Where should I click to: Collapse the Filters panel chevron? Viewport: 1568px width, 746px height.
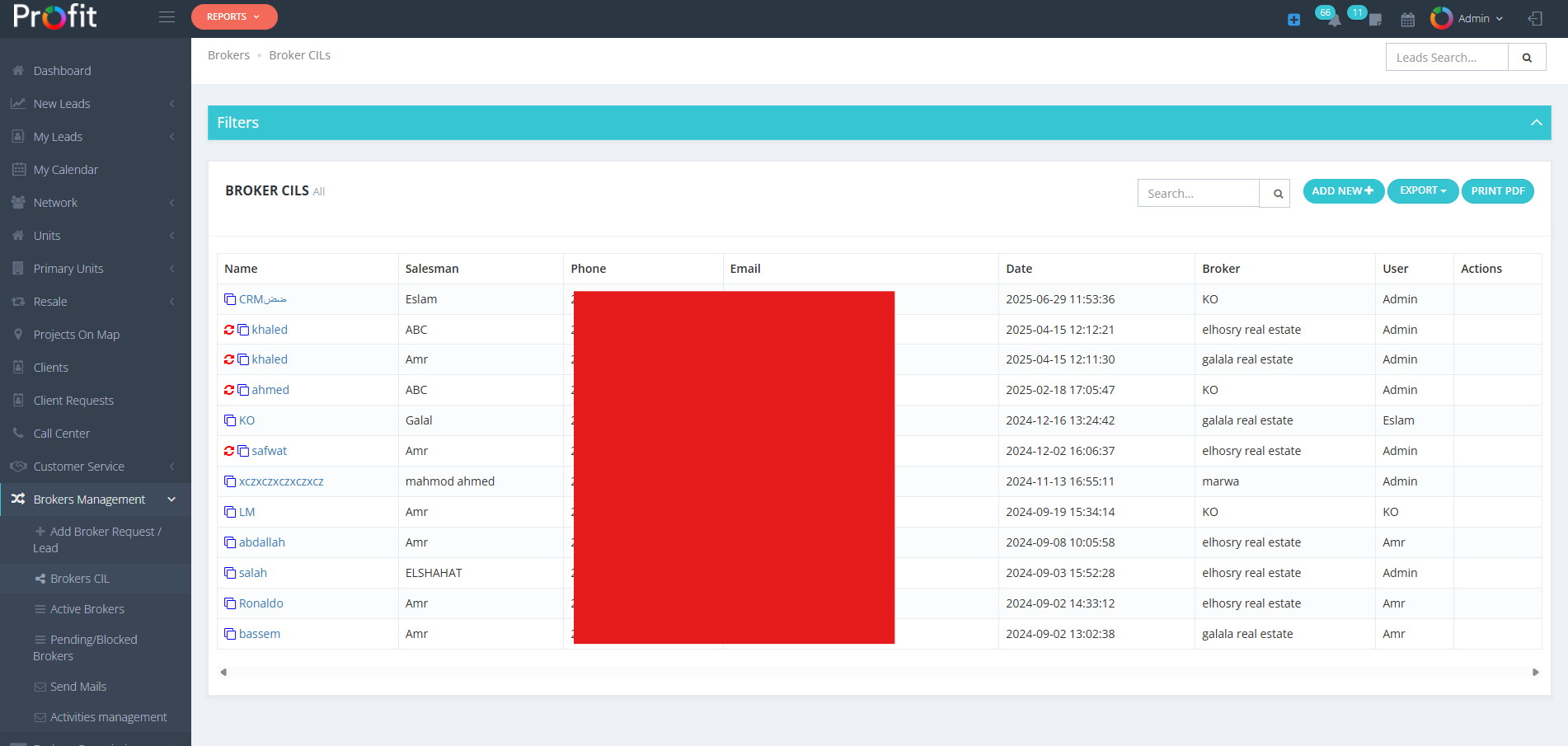(1536, 122)
